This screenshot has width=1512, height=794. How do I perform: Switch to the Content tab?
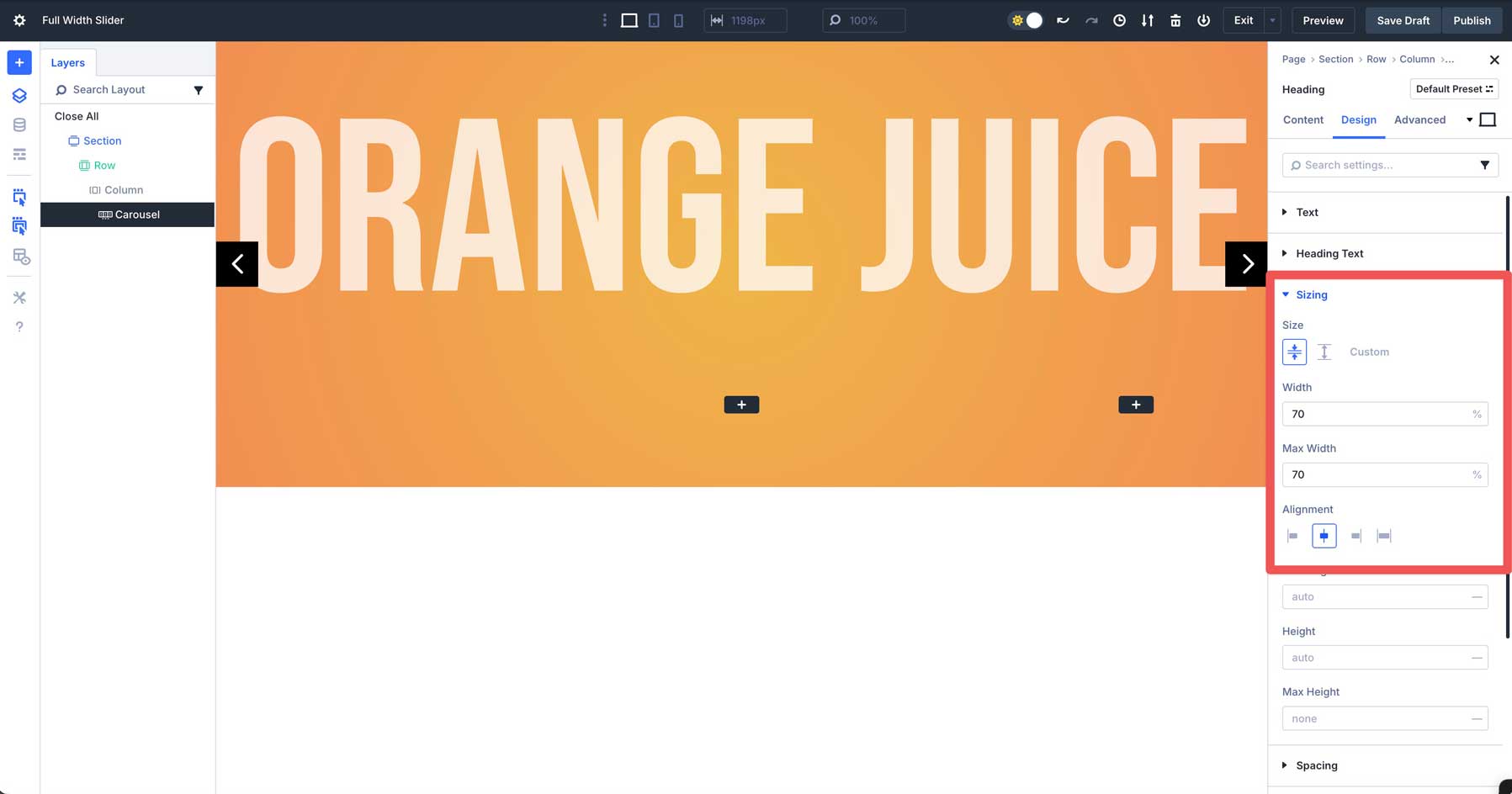[x=1303, y=119]
